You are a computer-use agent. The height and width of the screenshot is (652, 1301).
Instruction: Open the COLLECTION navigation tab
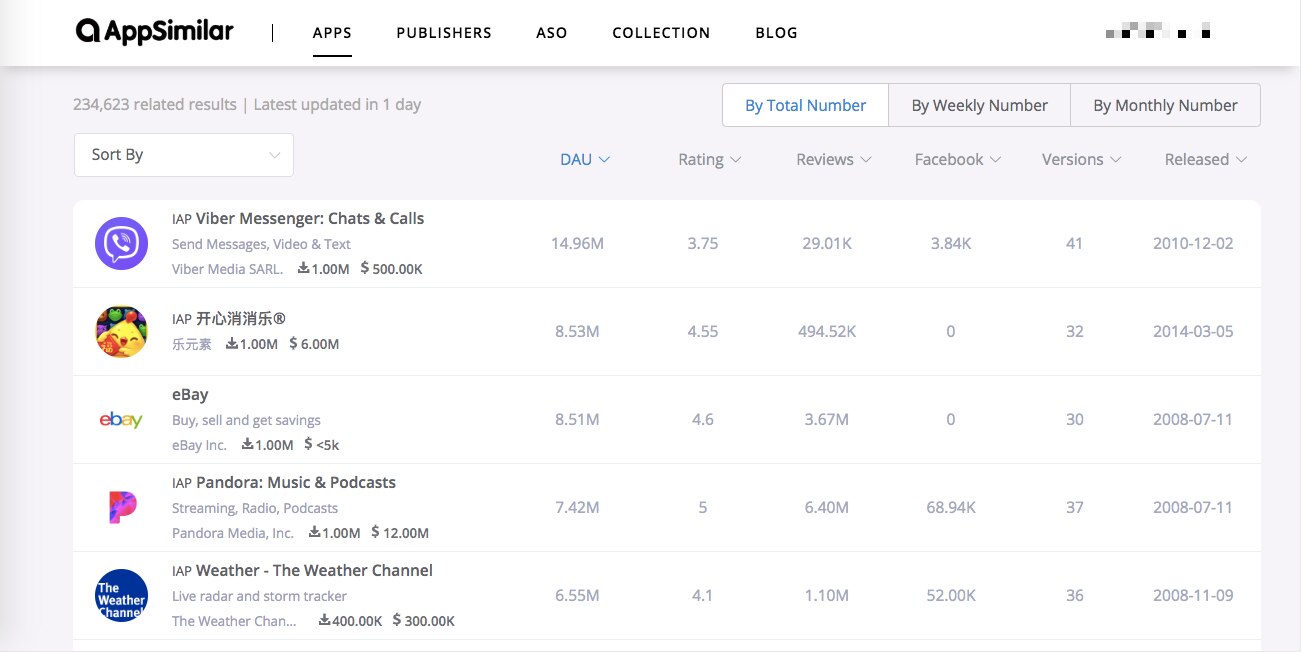point(661,33)
